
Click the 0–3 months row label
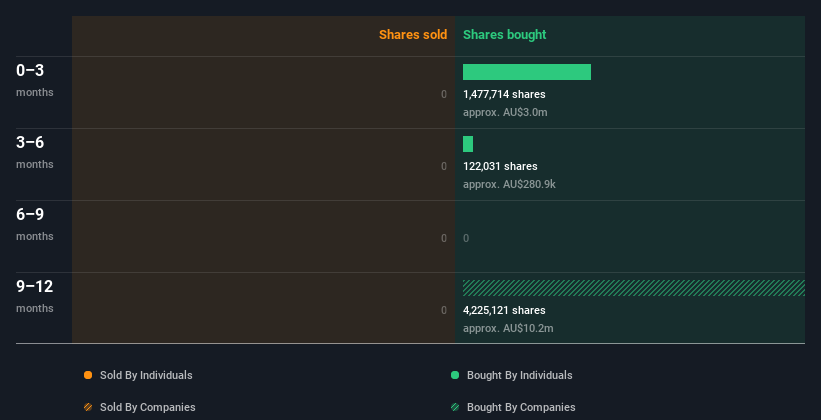pyautogui.click(x=35, y=80)
